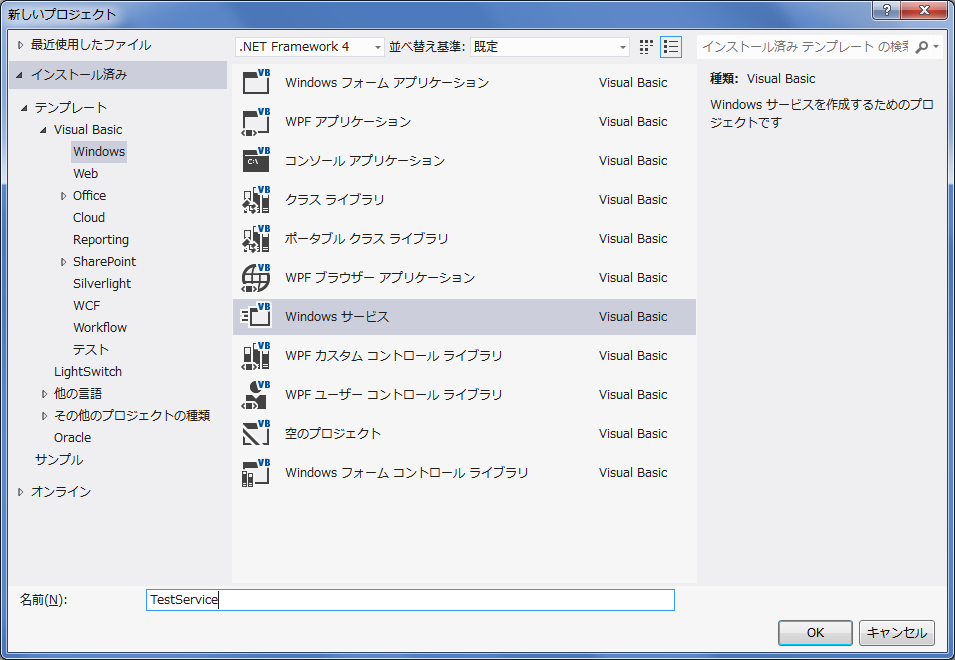Open the help question mark button
Image resolution: width=955 pixels, height=660 pixels.
pyautogui.click(x=887, y=10)
